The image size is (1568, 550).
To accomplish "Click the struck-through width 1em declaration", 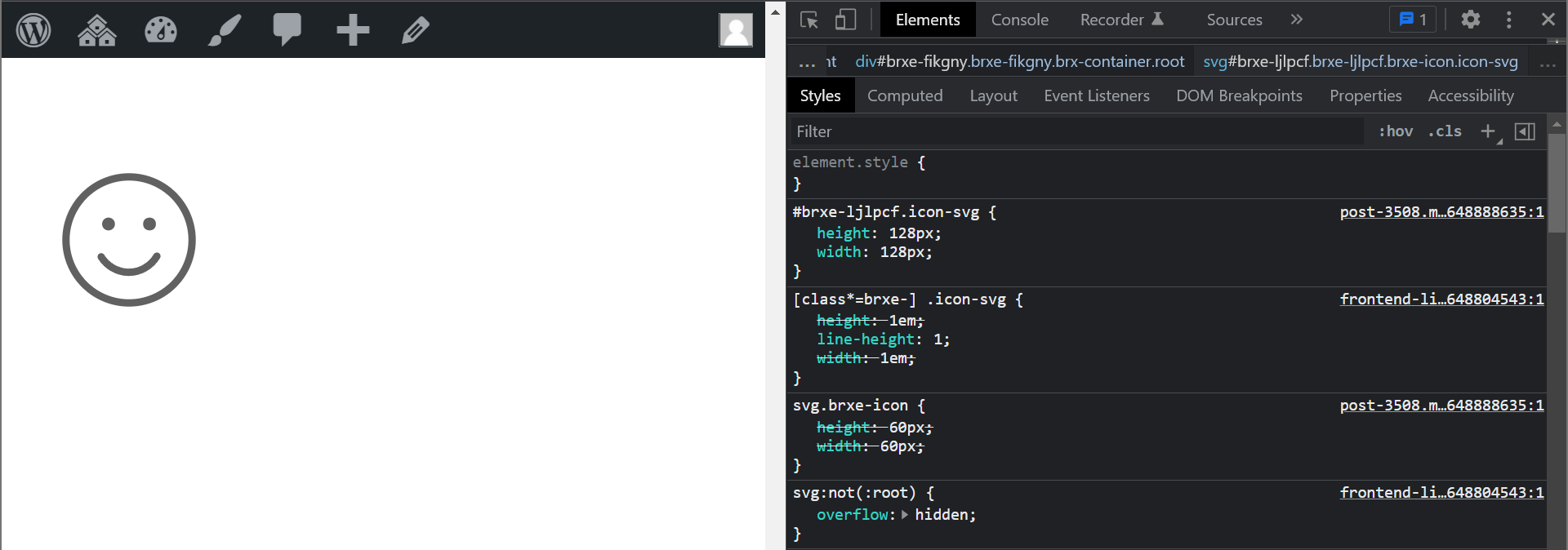I will [x=866, y=358].
